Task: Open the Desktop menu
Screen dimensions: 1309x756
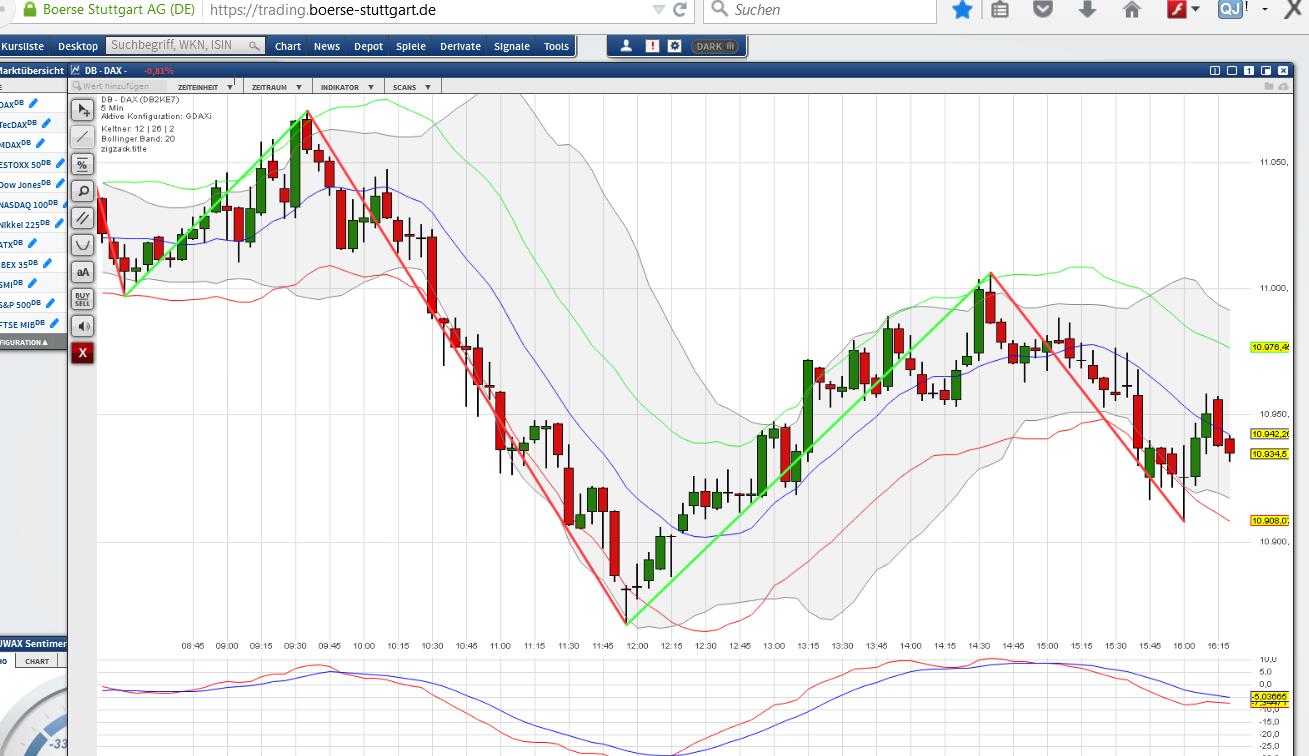Action: (78, 46)
